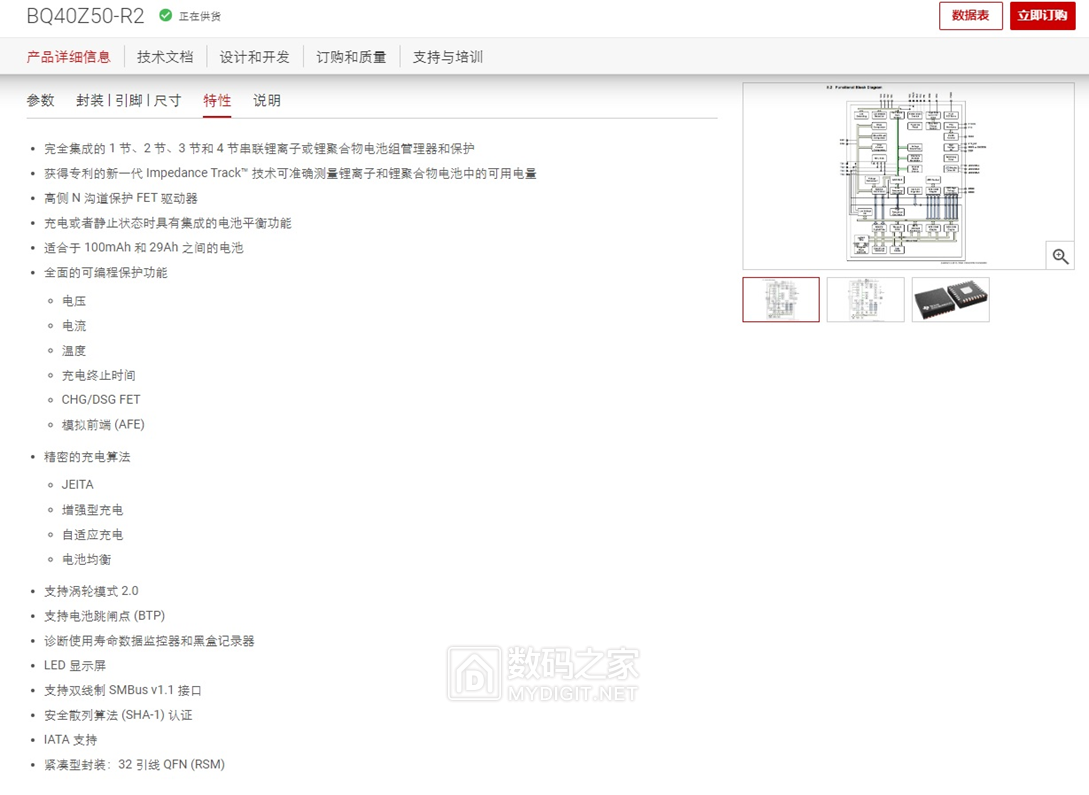Open the 设计和开发 tab
Image resolution: width=1089 pixels, height=795 pixels.
[x=254, y=57]
